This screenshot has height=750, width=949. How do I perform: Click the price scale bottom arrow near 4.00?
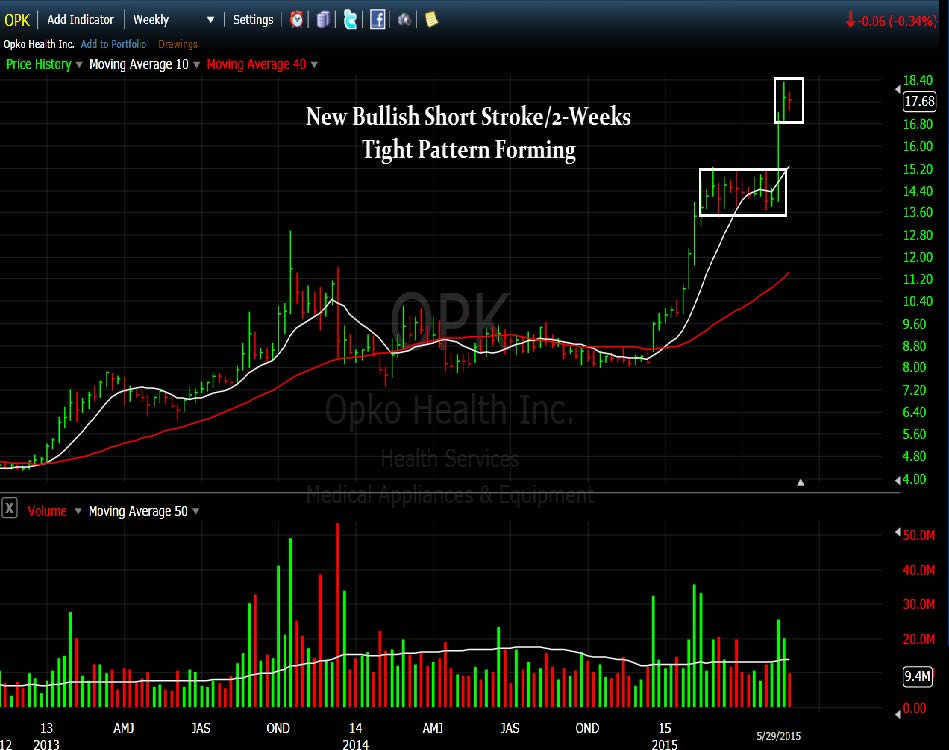click(x=898, y=480)
